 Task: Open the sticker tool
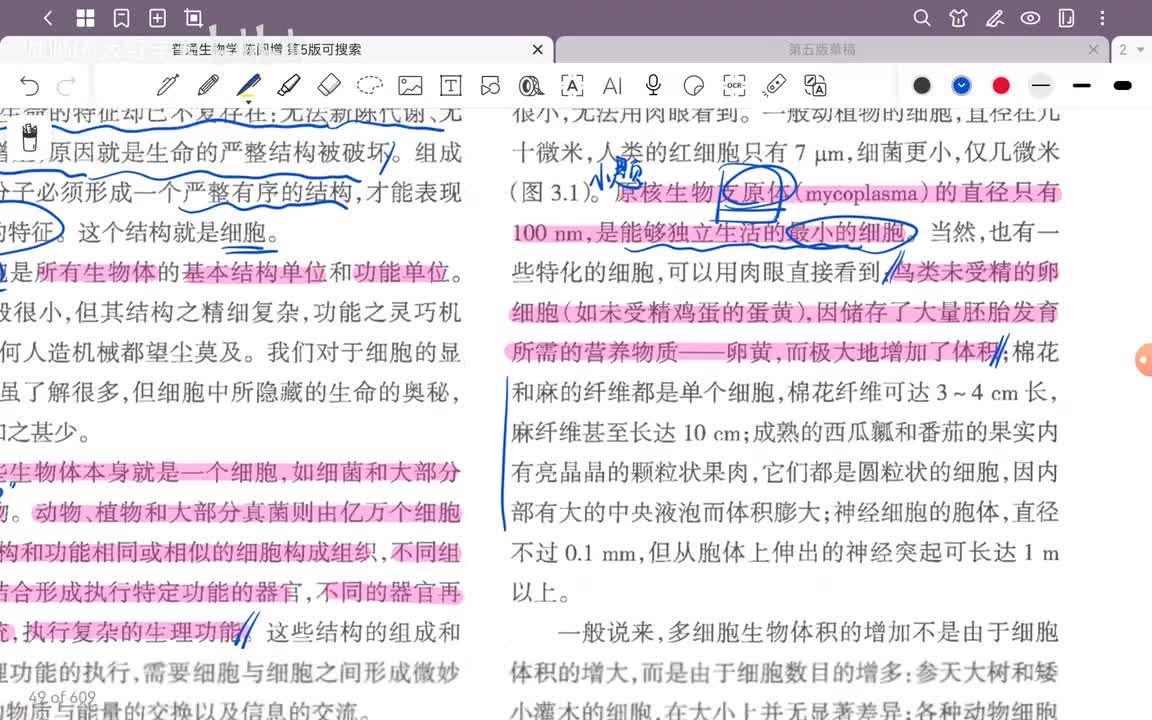[693, 86]
